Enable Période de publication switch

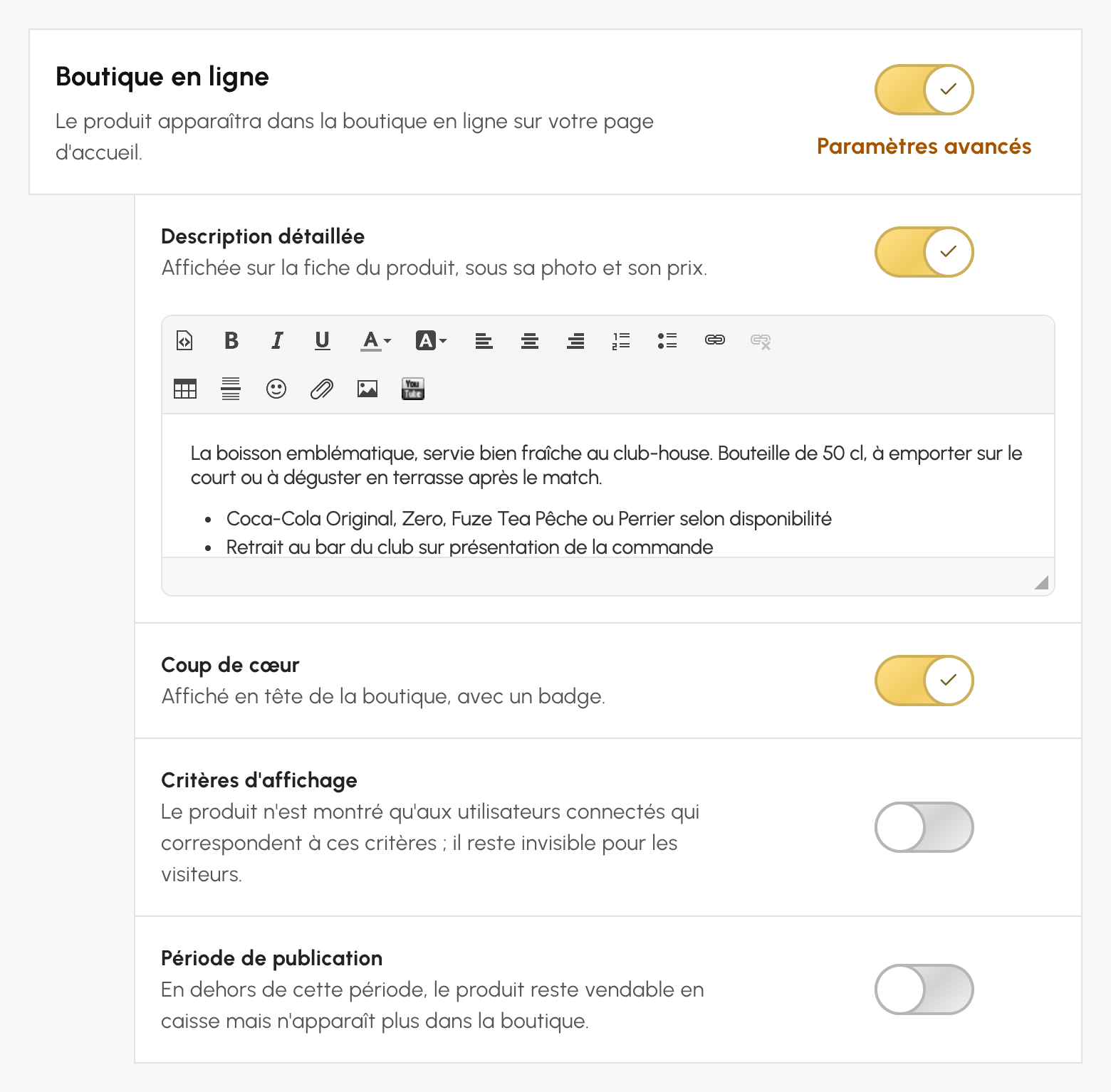click(x=924, y=989)
